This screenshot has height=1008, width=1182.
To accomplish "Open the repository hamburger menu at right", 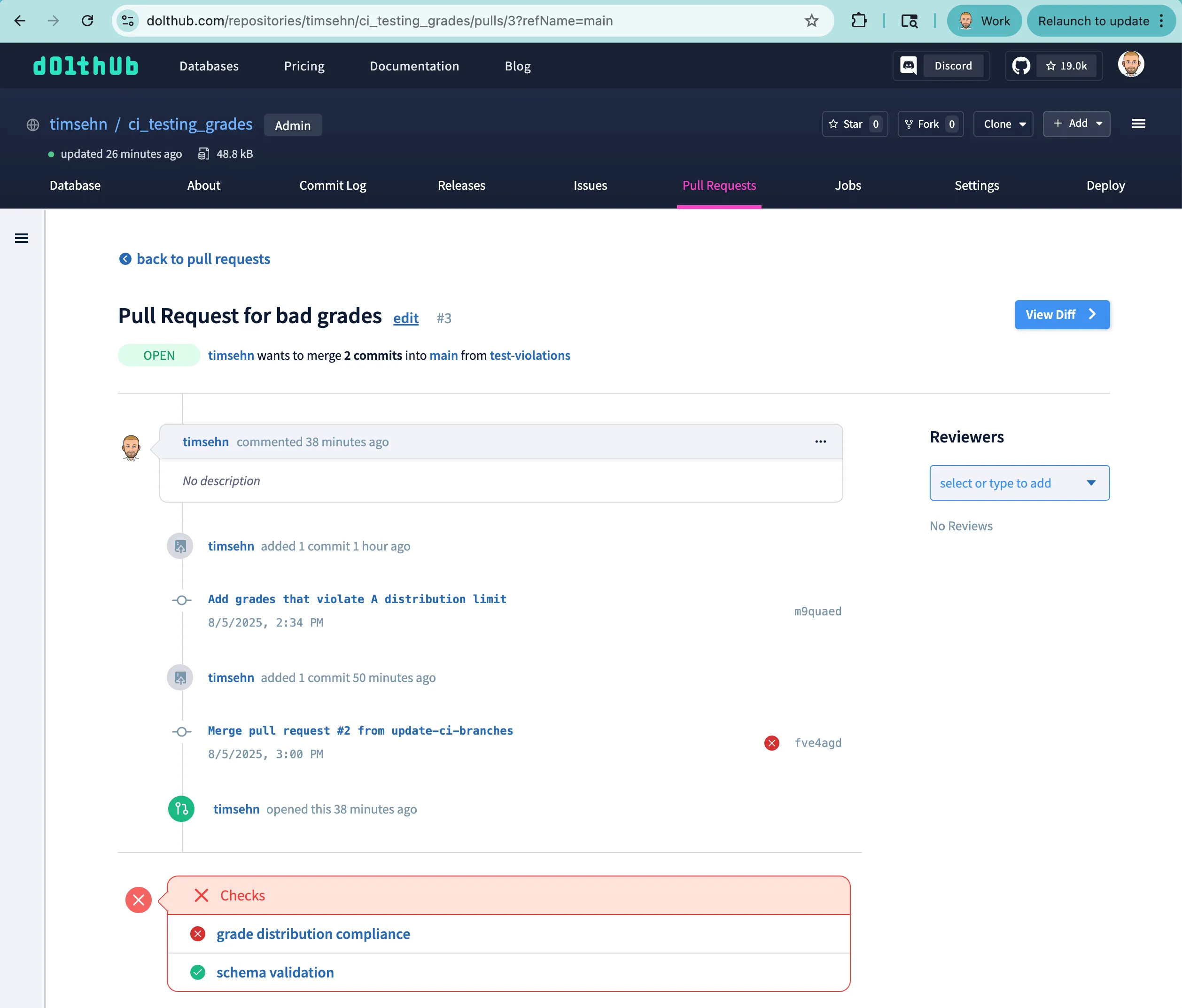I will pyautogui.click(x=1139, y=124).
